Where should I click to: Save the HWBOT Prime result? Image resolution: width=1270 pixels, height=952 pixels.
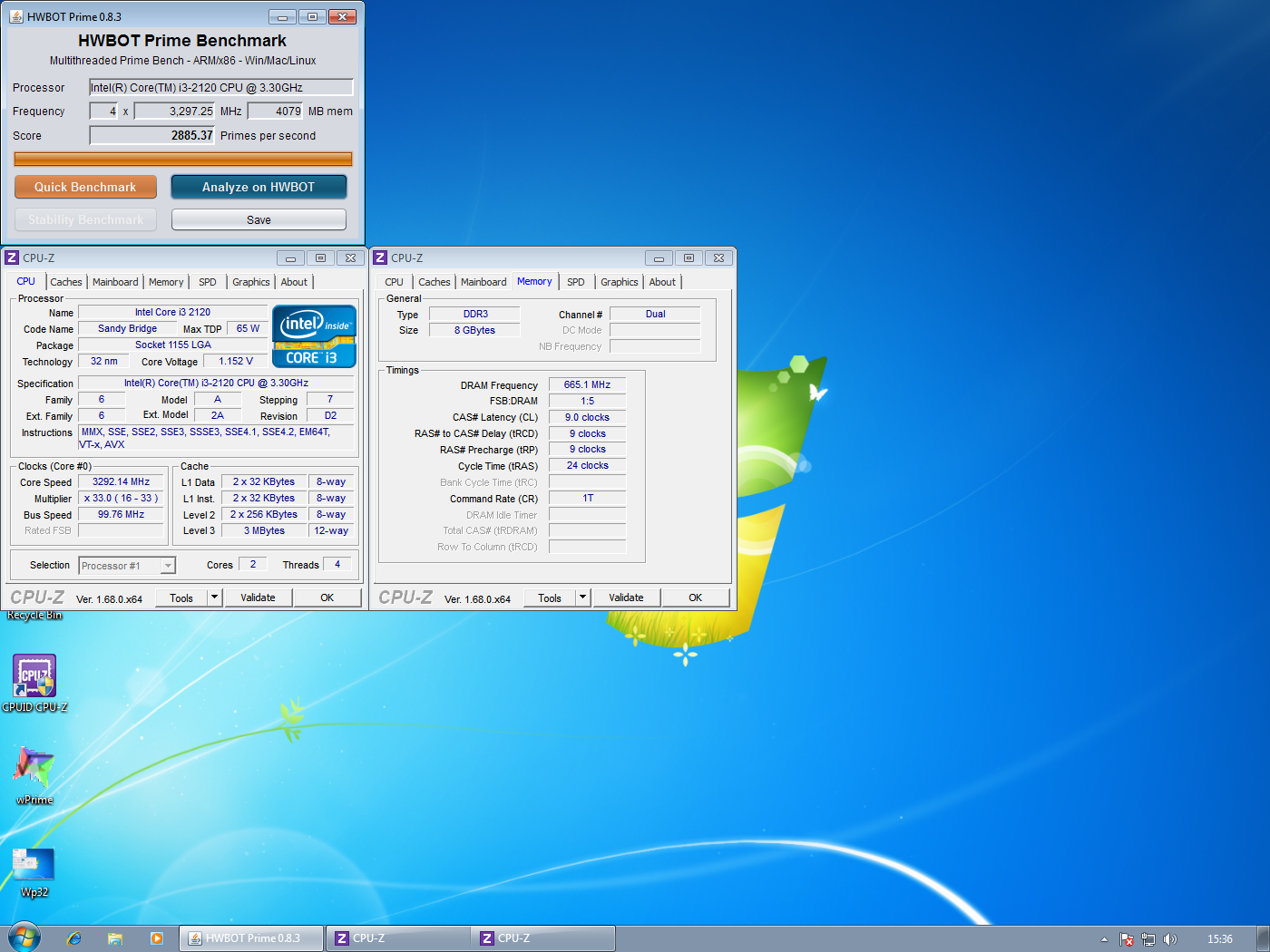(259, 219)
